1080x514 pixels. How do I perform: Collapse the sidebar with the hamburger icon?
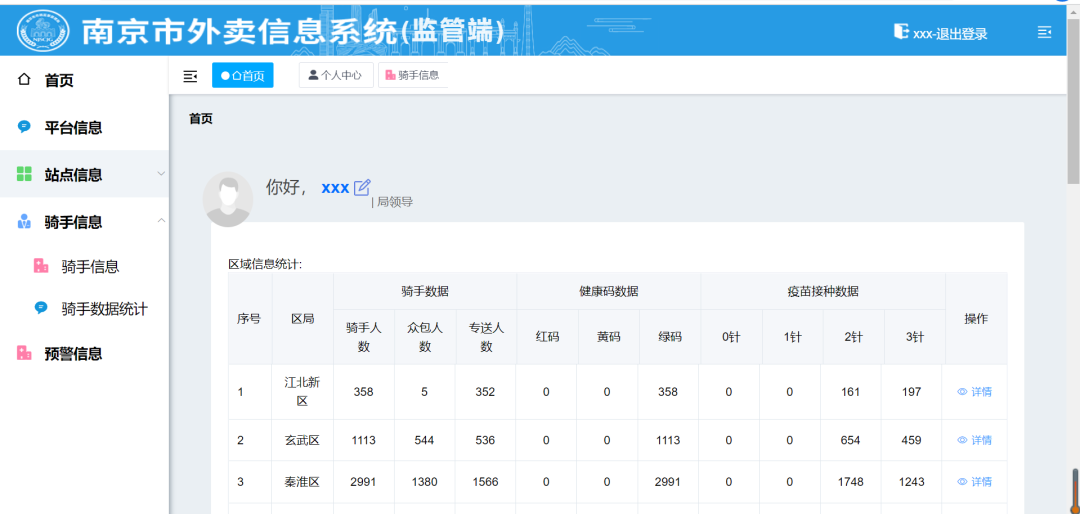190,76
